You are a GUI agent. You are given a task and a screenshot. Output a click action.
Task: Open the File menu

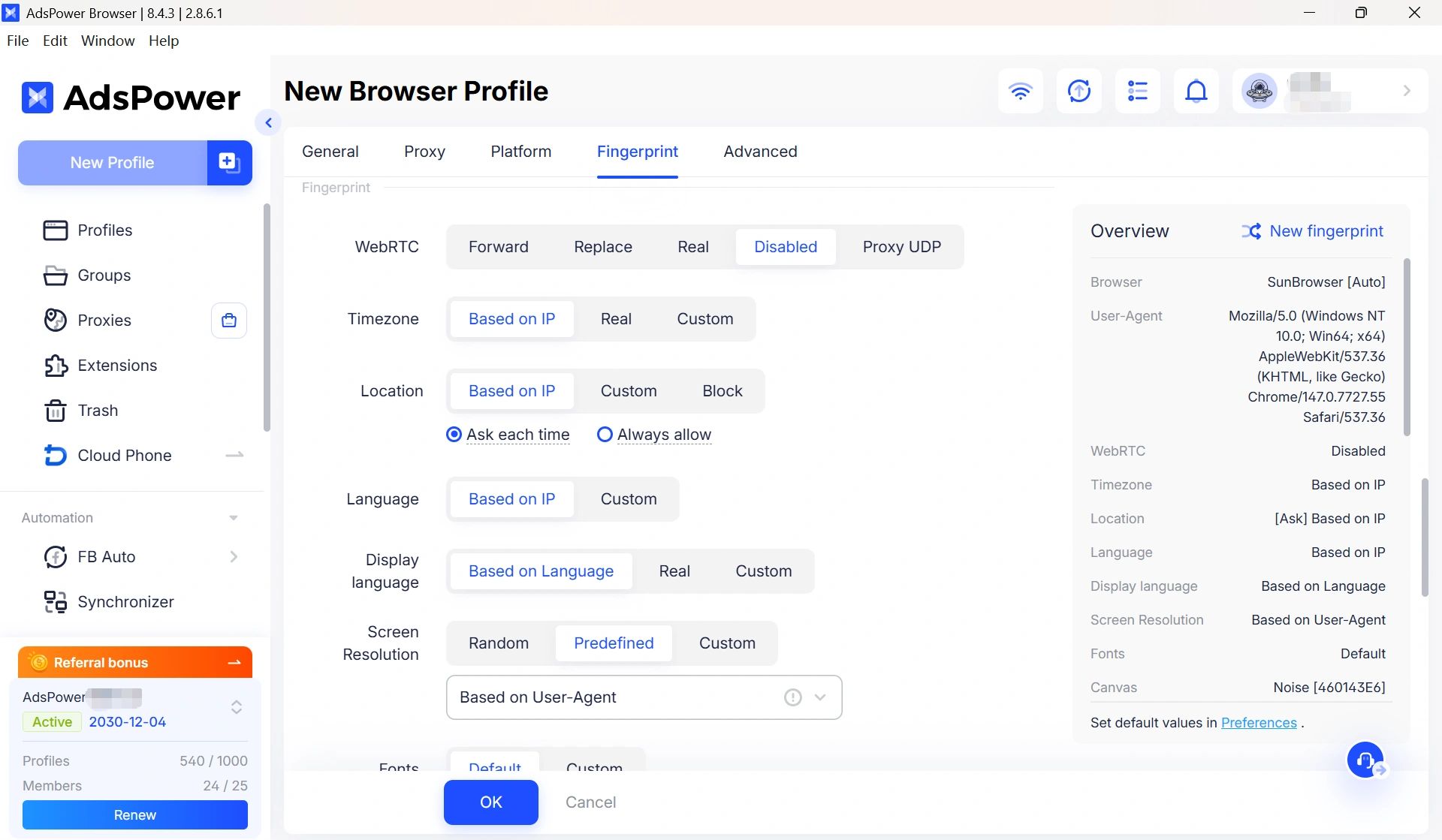tap(18, 41)
